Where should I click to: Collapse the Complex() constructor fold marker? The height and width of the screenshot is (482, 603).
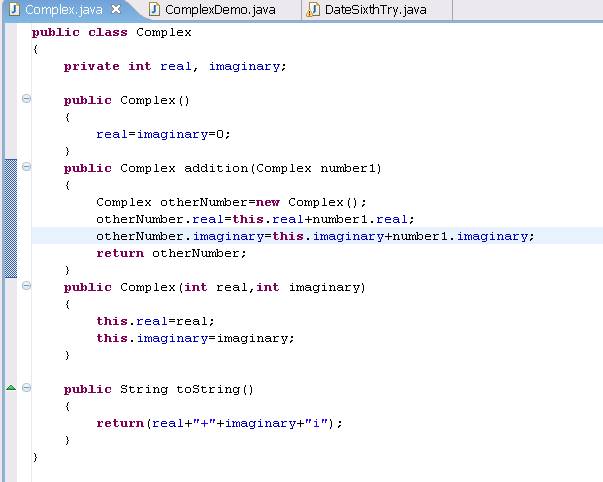26,99
